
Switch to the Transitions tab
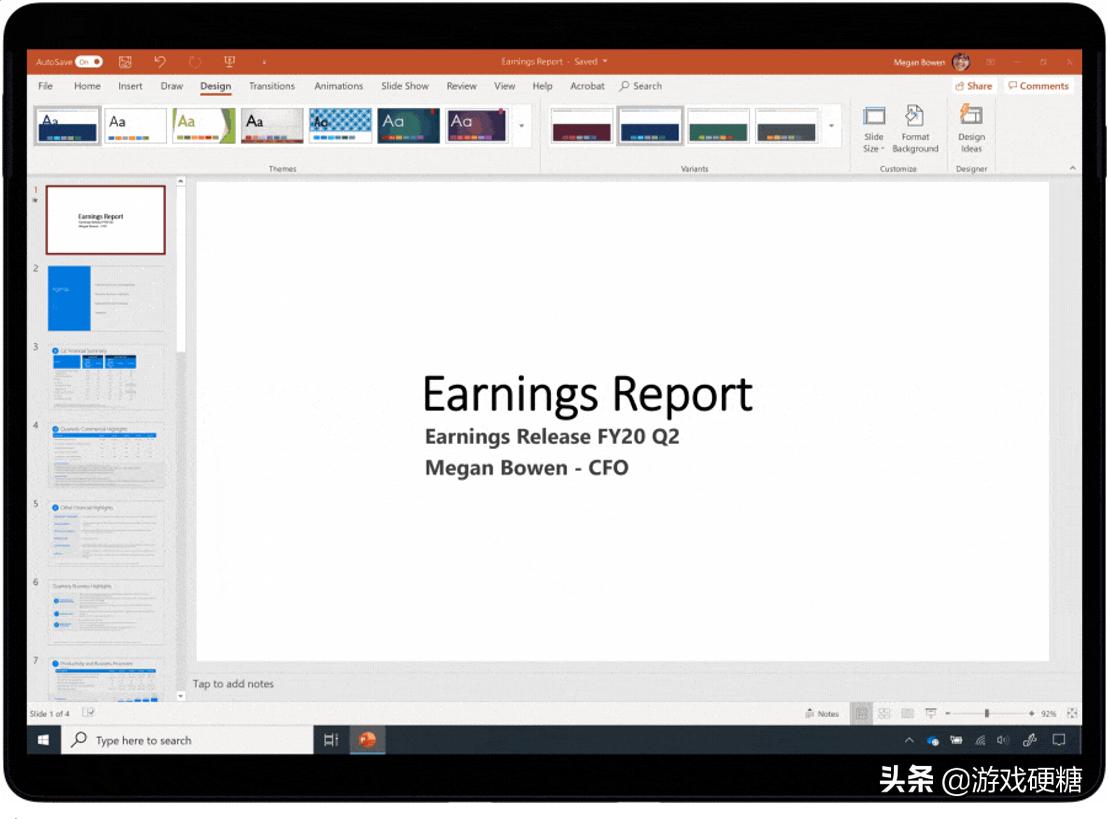click(271, 86)
